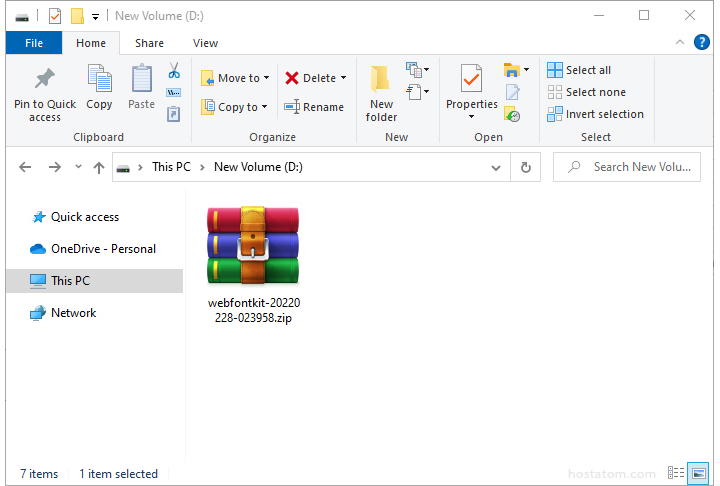The width and height of the screenshot is (720, 486).
Task: Click the Refresh button beside address bar
Action: (x=525, y=168)
